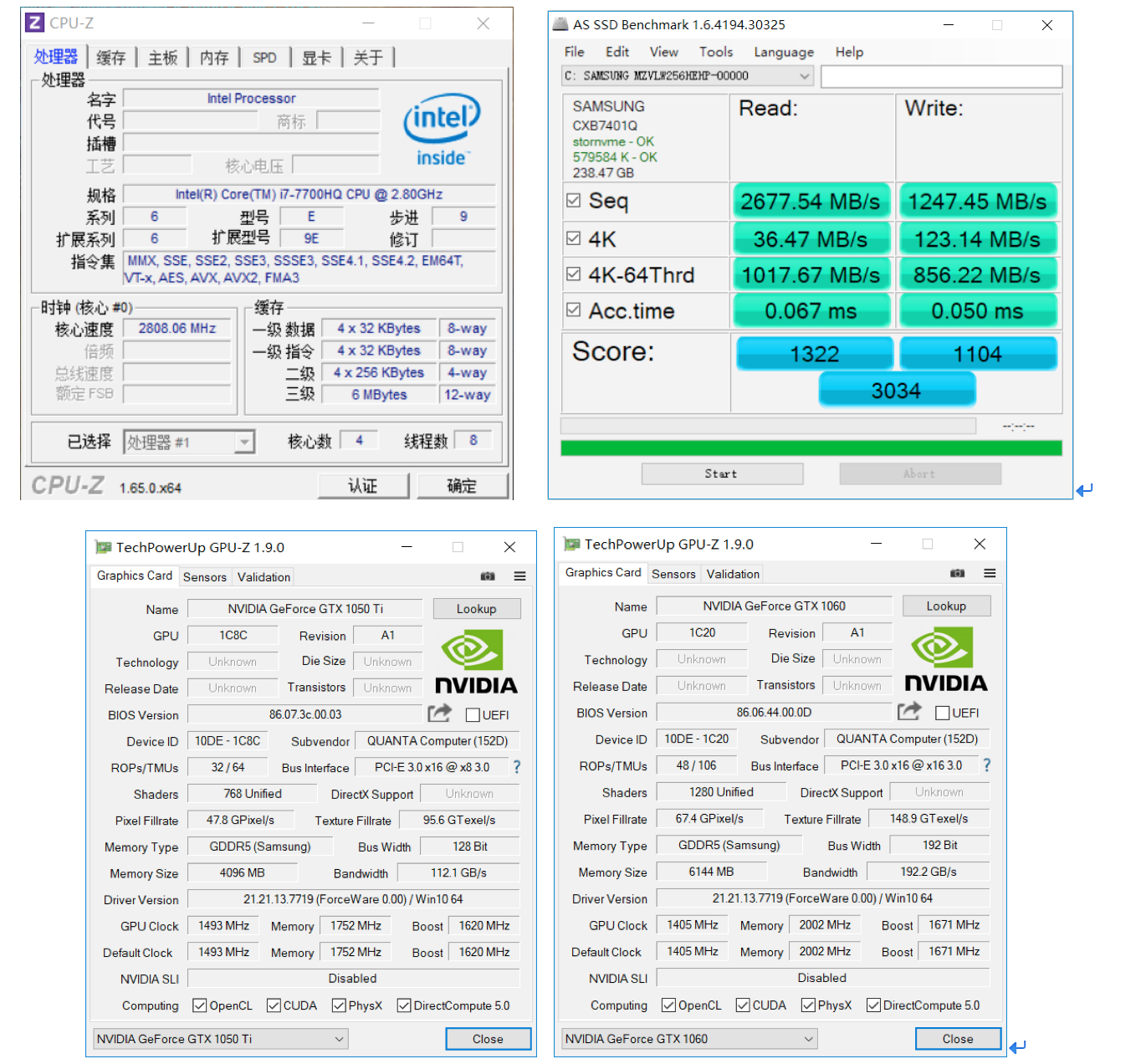
Task: Open the processor selection dropdown in CPU-Z
Action: (x=189, y=442)
